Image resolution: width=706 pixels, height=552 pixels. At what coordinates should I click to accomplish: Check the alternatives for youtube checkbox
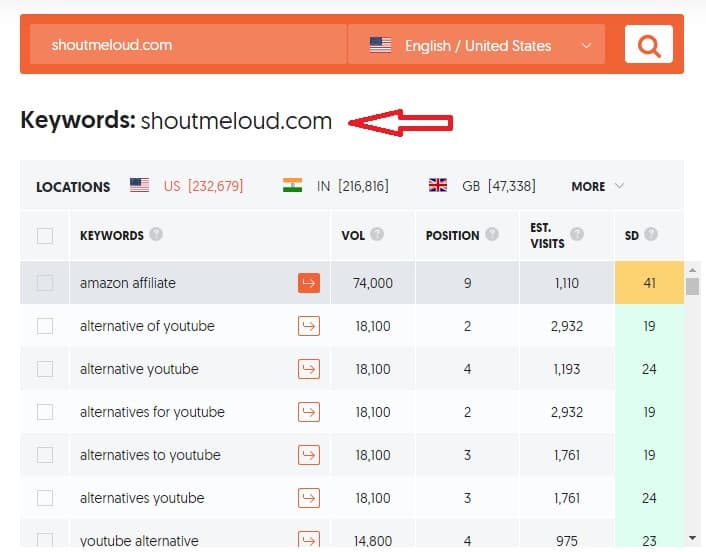pos(45,412)
